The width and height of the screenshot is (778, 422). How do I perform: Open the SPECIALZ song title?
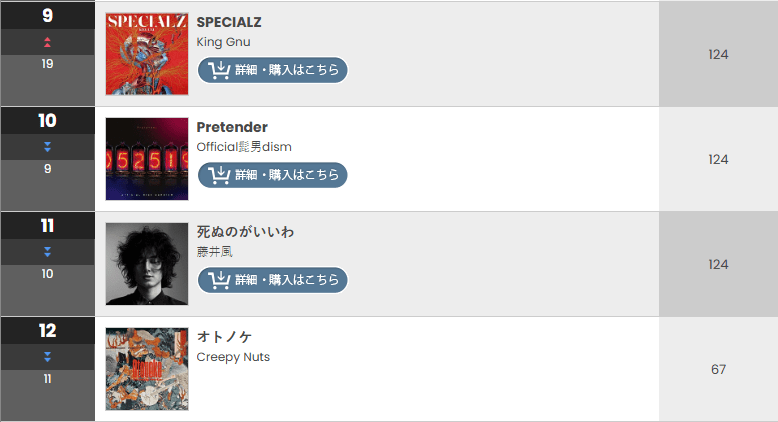[229, 22]
